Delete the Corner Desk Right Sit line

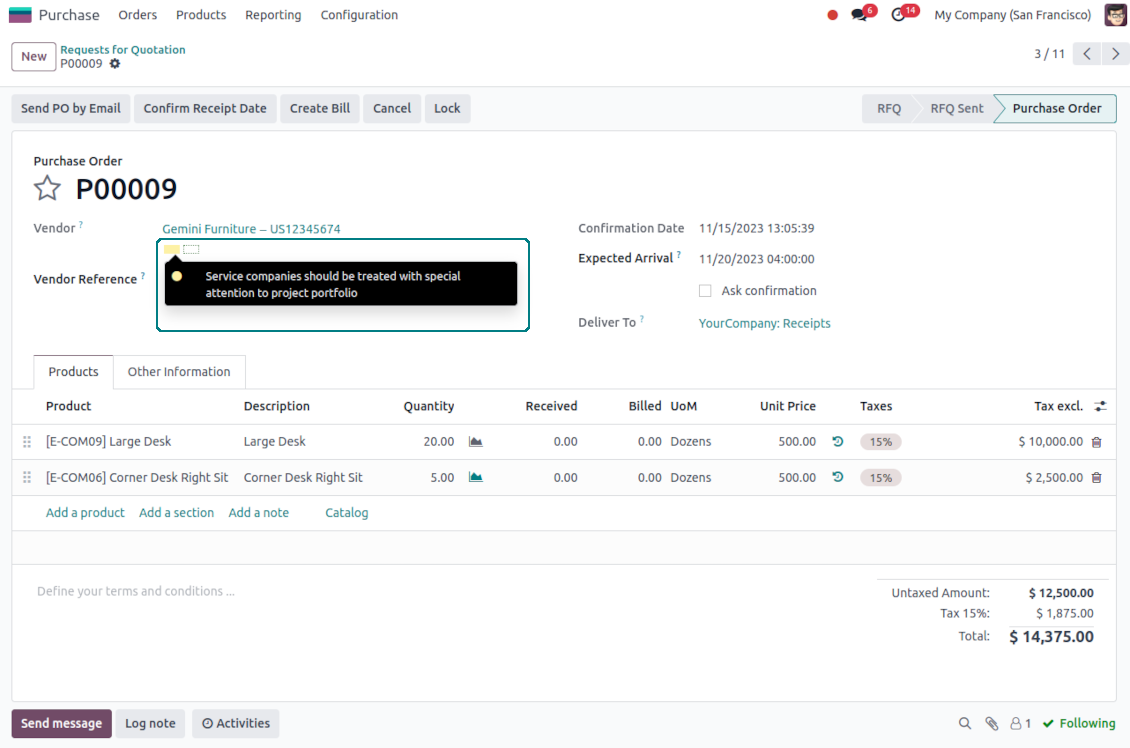1096,478
